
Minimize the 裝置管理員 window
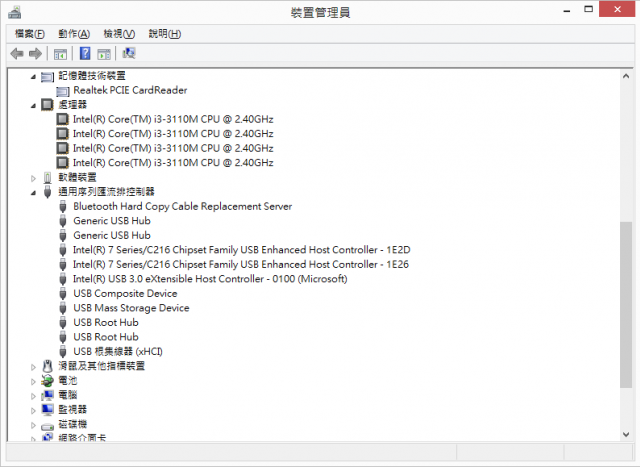click(567, 10)
